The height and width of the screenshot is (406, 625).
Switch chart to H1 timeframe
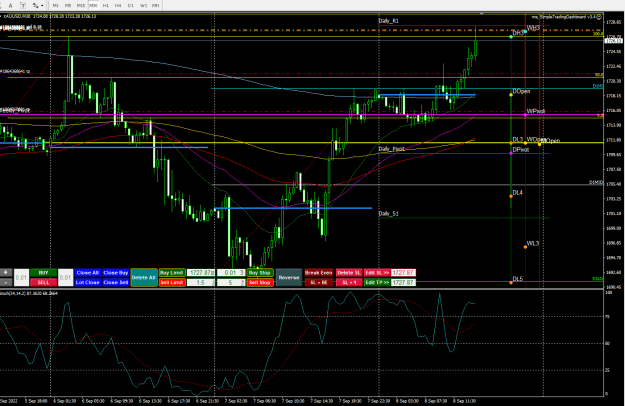(106, 6)
